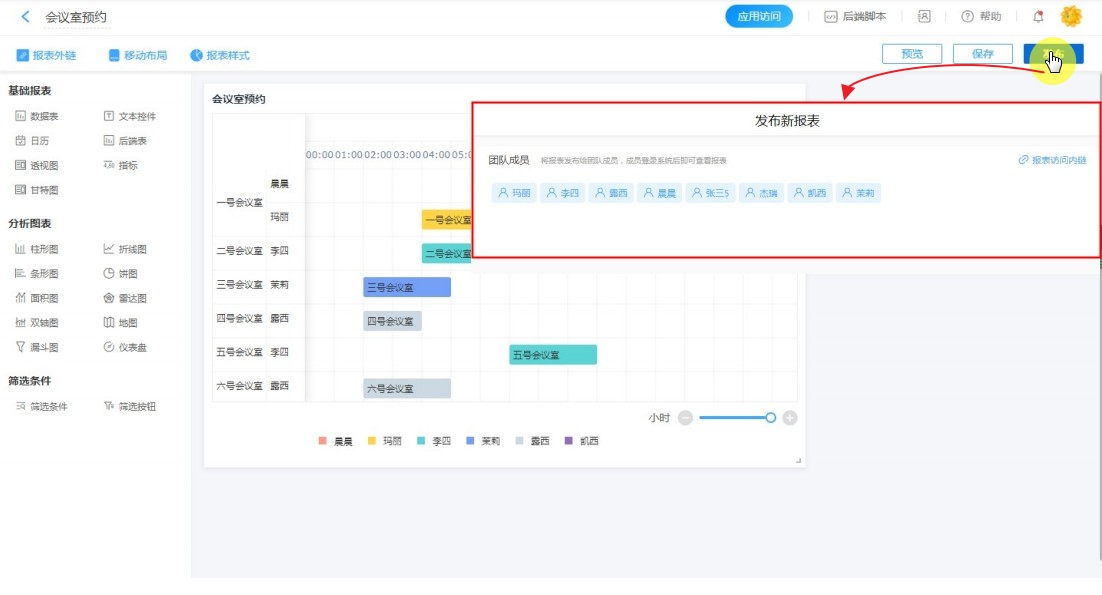Save the report with 保存 button
The image size is (1102, 595).
click(982, 54)
